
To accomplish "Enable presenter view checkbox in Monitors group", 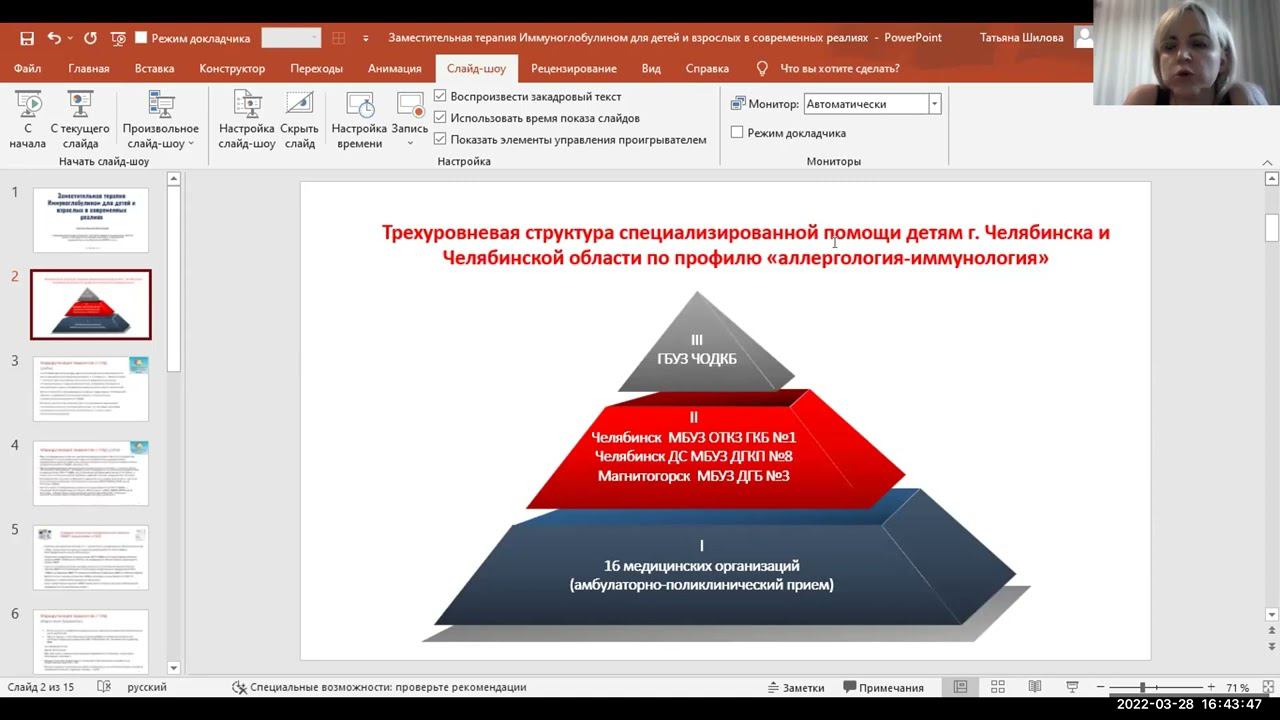I will [x=737, y=132].
